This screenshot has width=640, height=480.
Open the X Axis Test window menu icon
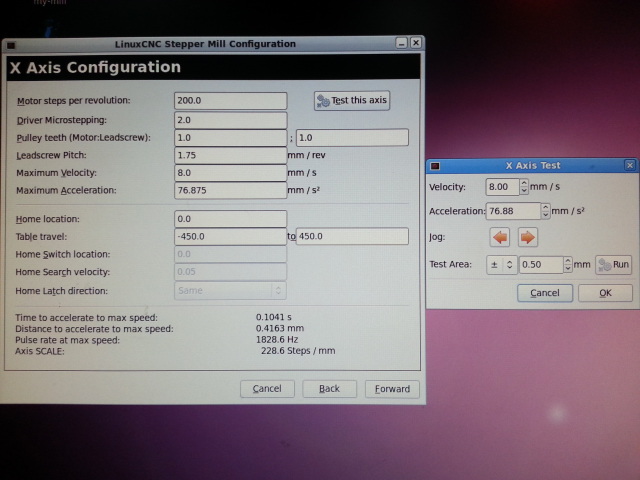(x=435, y=166)
